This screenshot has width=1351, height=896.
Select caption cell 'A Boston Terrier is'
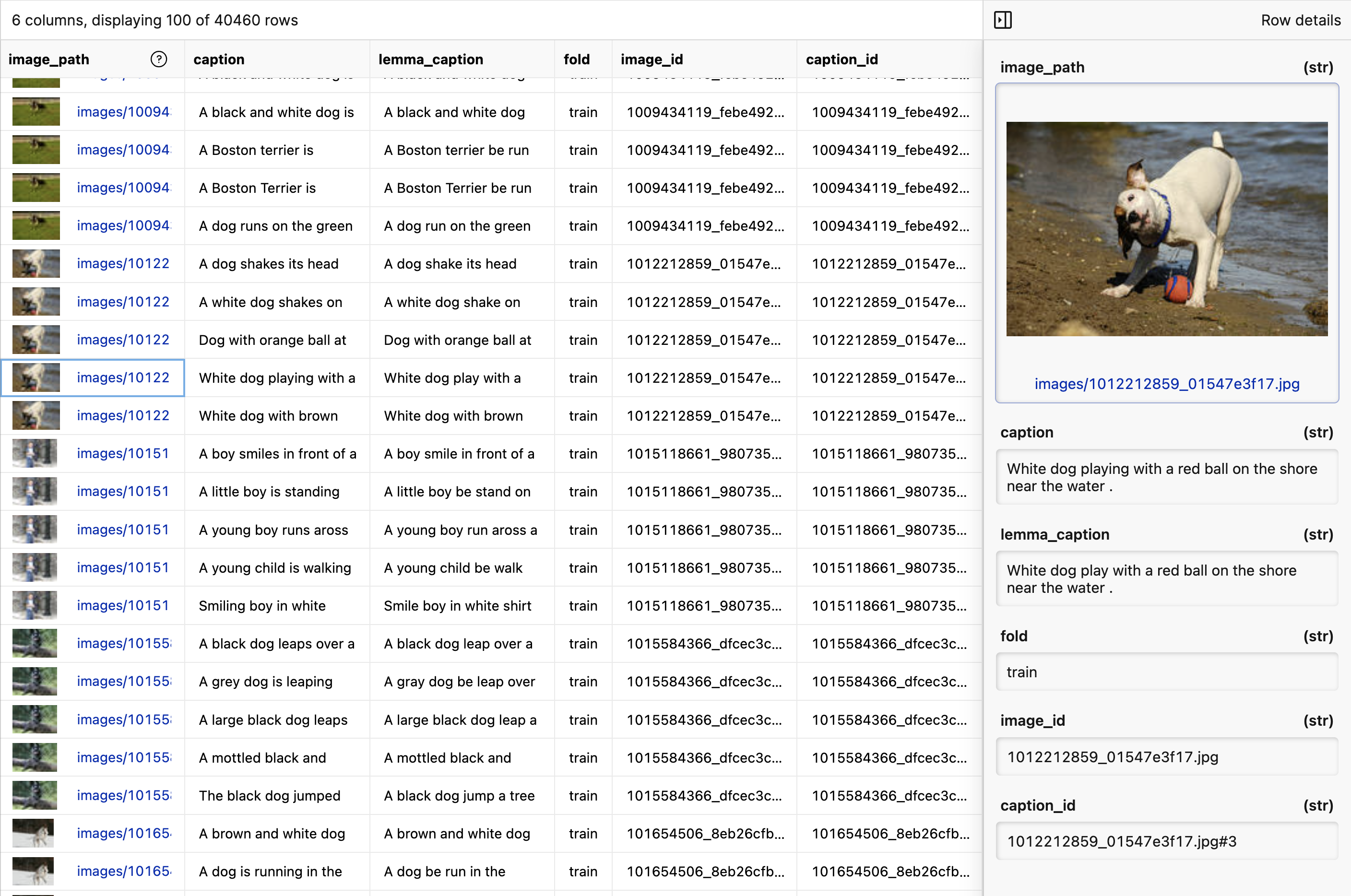(277, 188)
